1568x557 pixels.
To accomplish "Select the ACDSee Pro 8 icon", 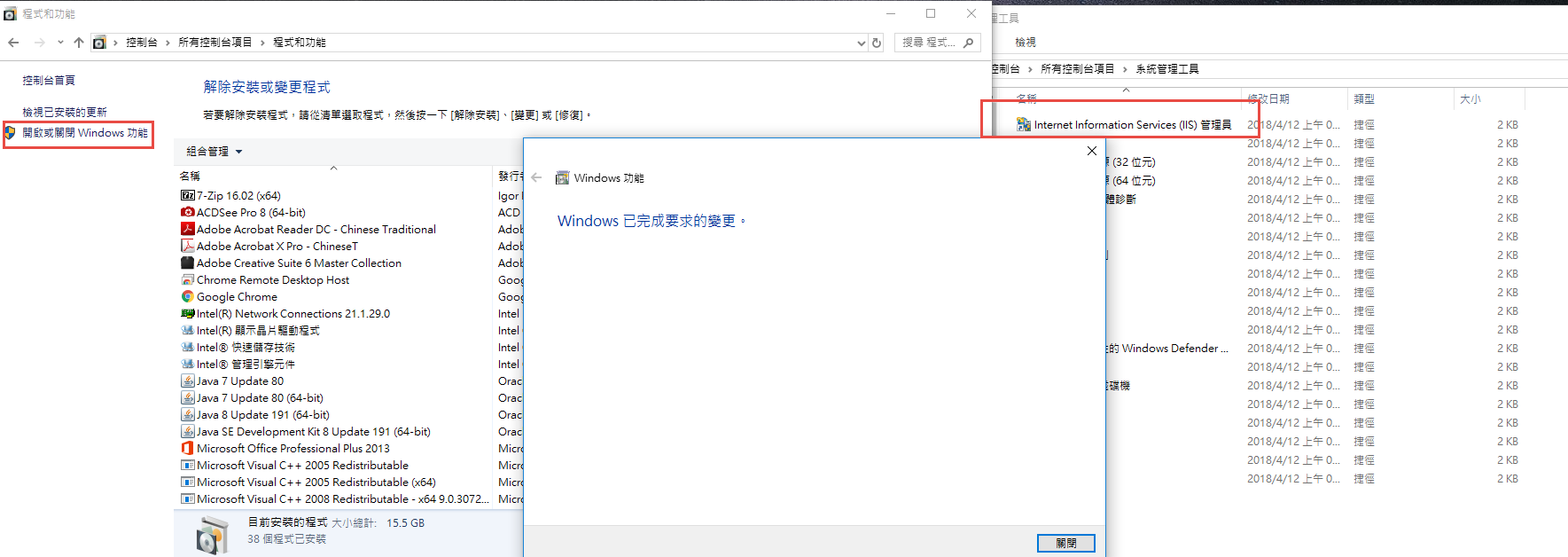I will point(187,212).
